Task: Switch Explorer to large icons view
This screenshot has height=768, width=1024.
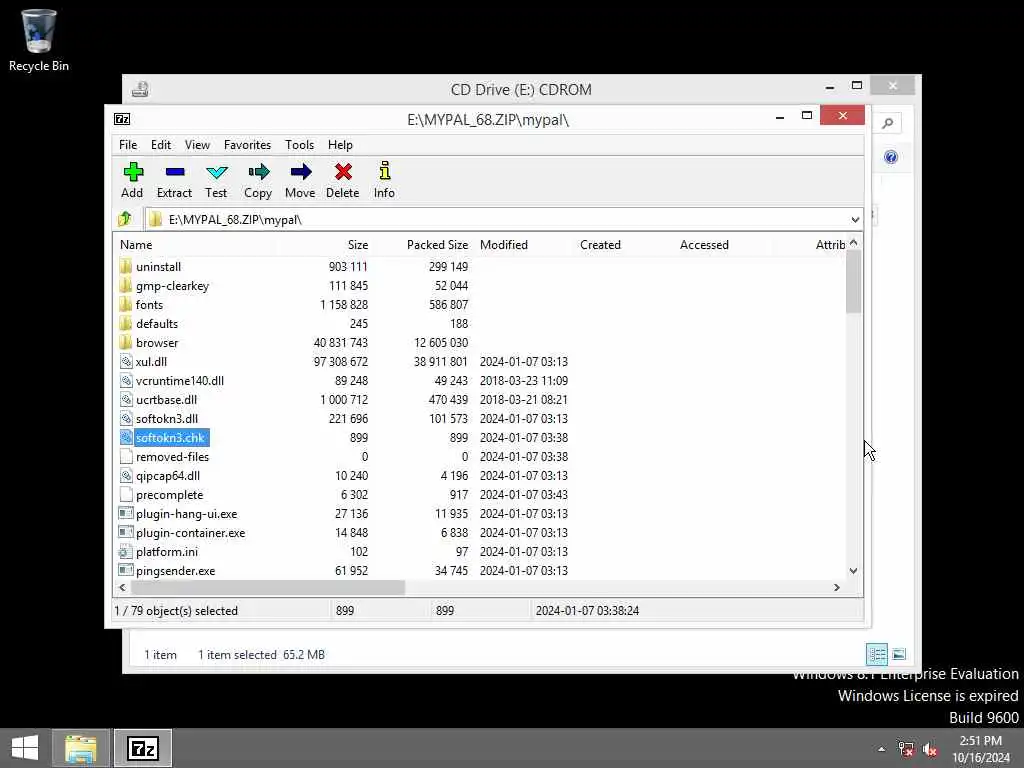Action: (x=899, y=654)
